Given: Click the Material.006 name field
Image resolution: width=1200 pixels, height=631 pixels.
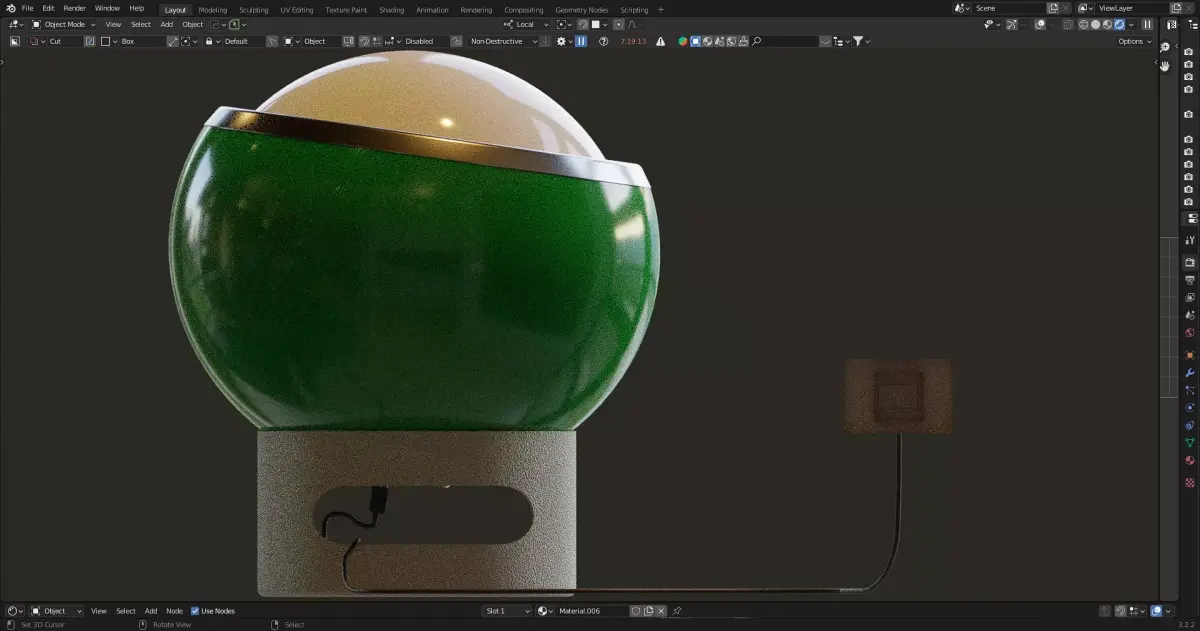Looking at the screenshot, I should 592,610.
